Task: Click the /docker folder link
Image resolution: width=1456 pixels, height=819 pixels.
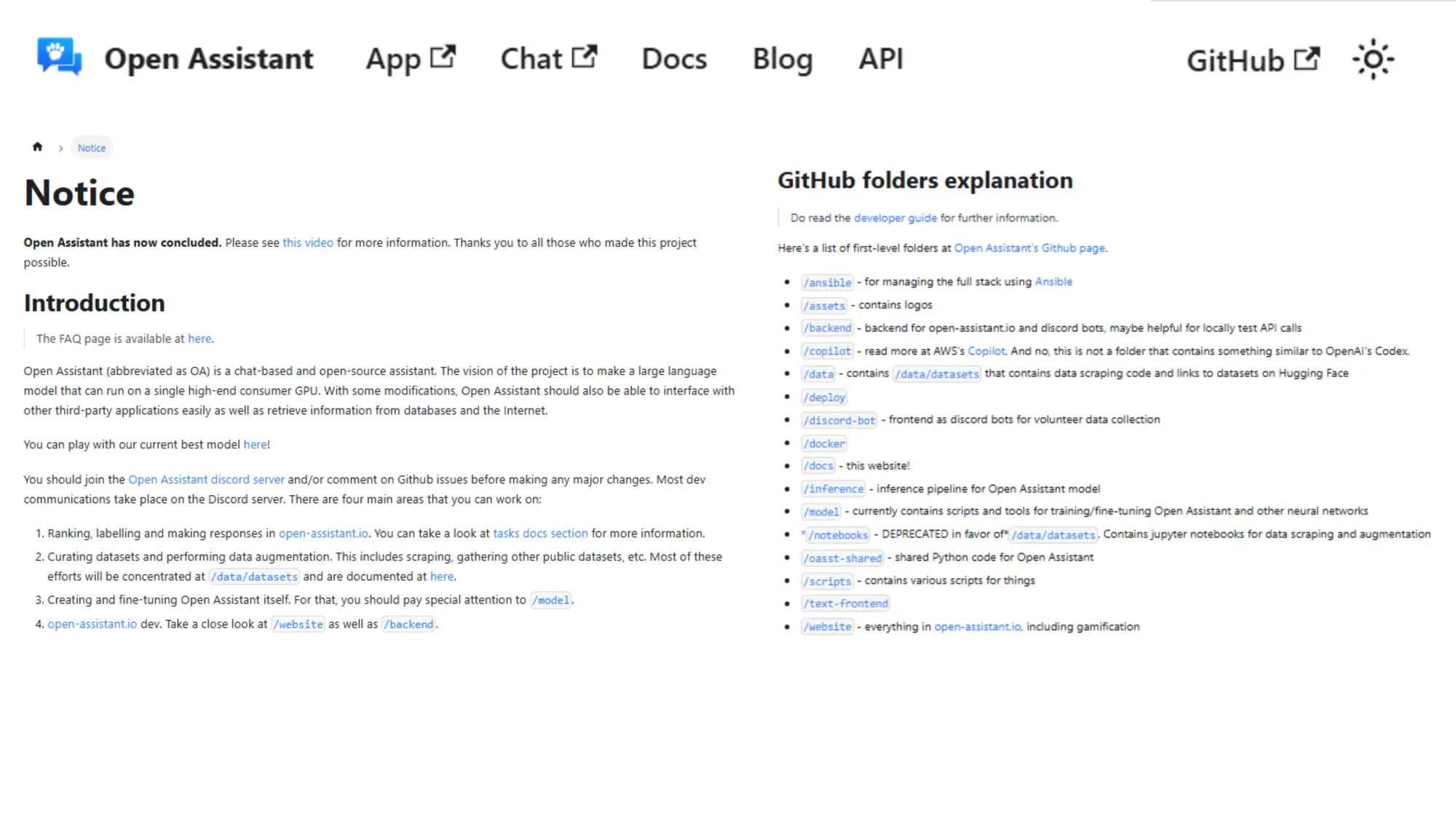Action: pos(824,443)
